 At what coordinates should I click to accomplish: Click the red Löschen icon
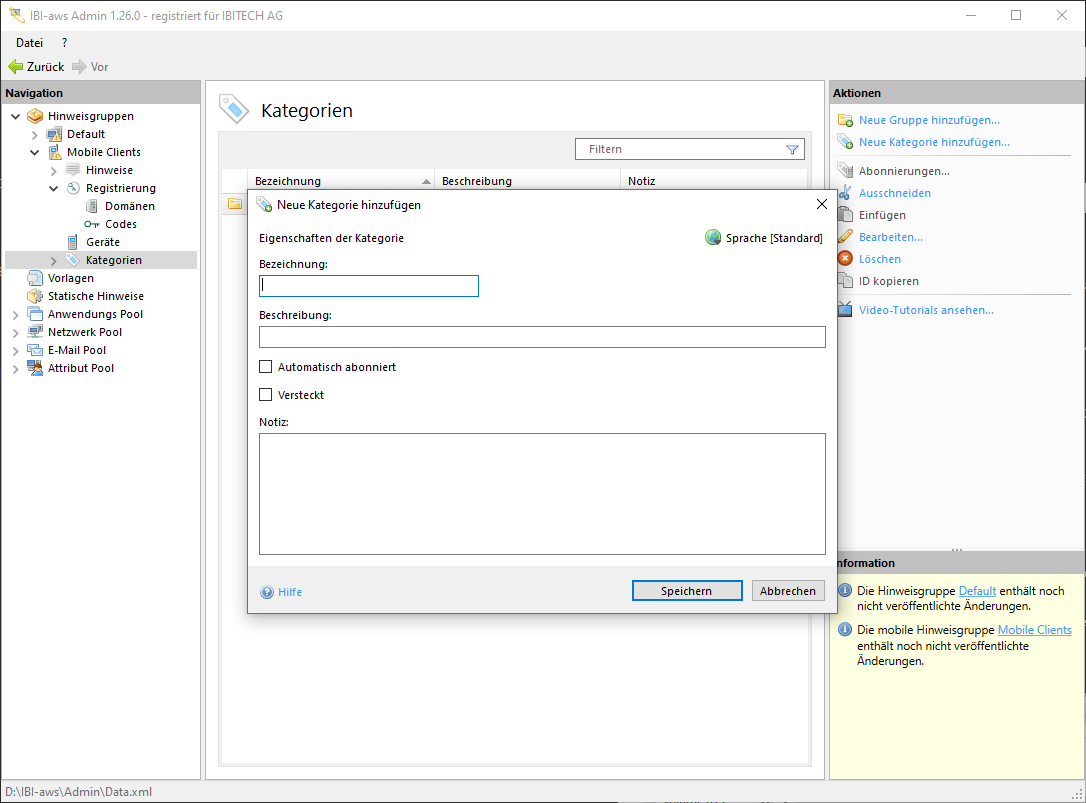tap(845, 259)
